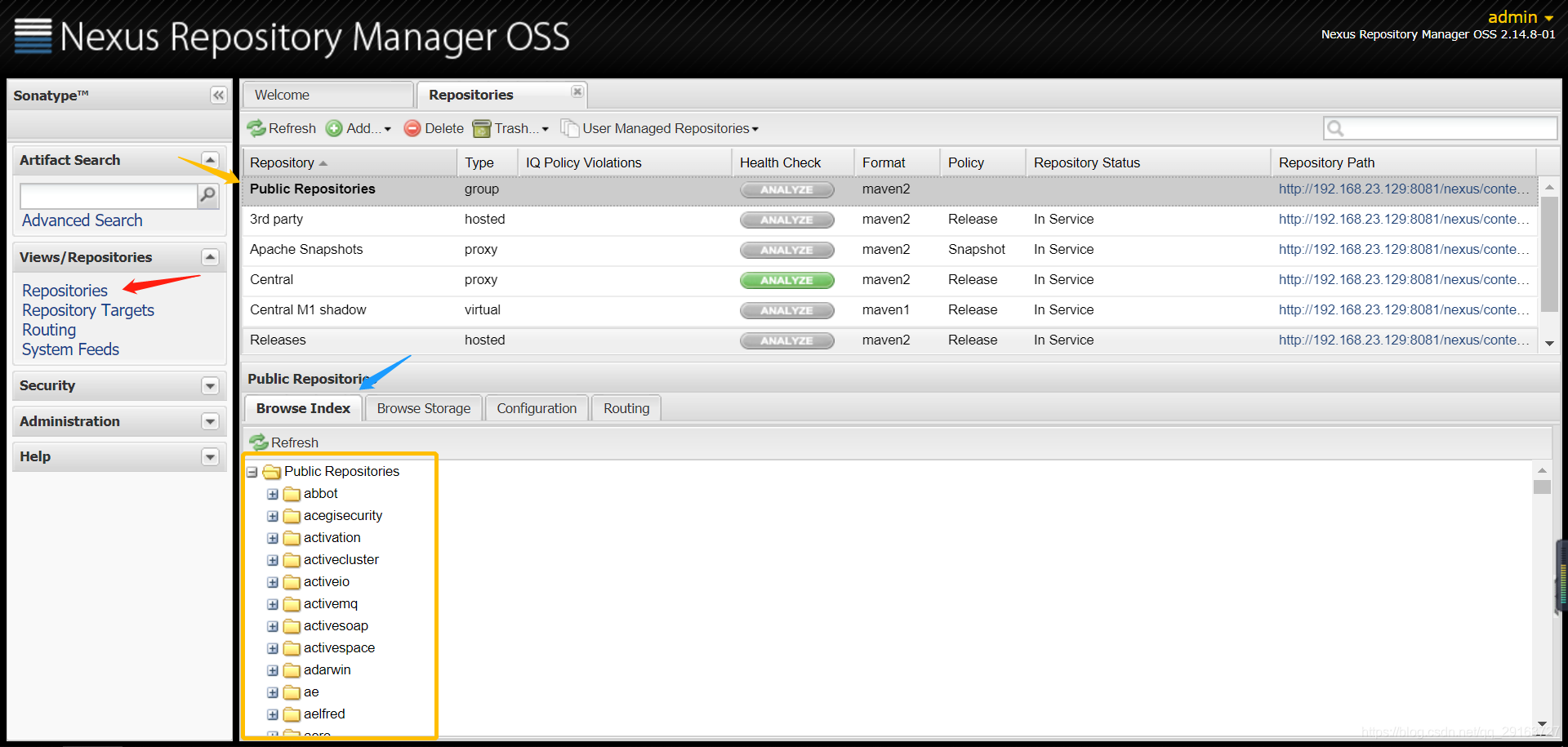The height and width of the screenshot is (747, 1568).
Task: Open the Central repository path URL
Action: click(x=1404, y=280)
